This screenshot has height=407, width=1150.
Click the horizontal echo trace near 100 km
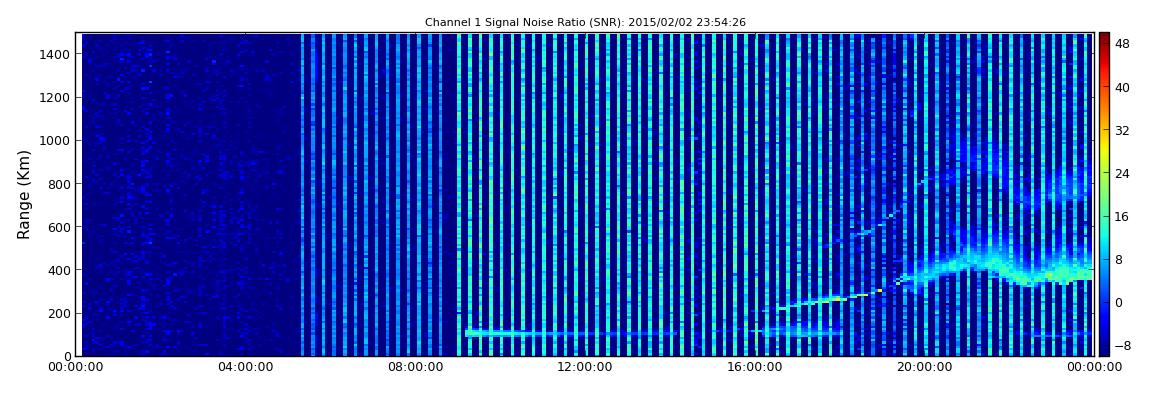[571, 333]
